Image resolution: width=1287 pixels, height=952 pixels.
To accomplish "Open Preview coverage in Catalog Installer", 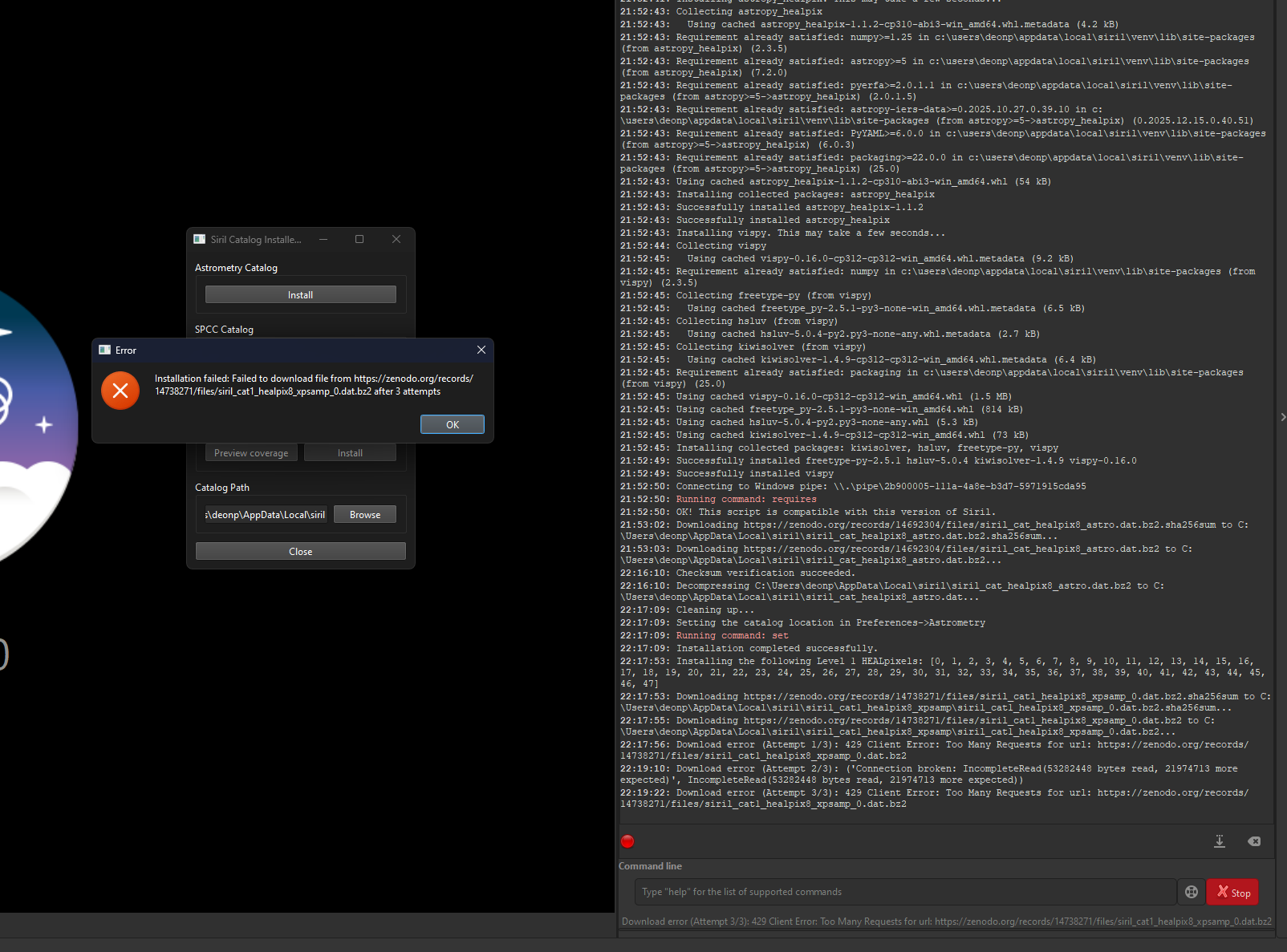I will [x=251, y=453].
